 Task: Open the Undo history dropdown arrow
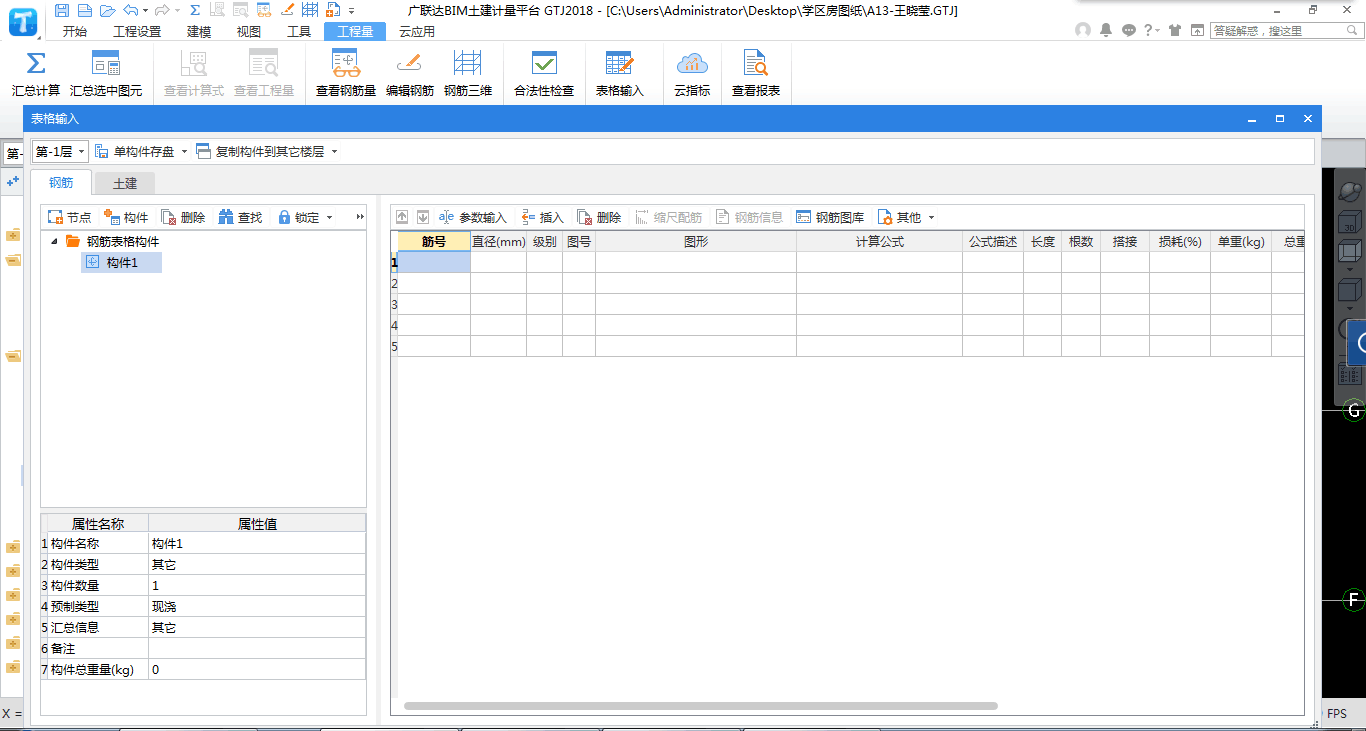click(145, 11)
